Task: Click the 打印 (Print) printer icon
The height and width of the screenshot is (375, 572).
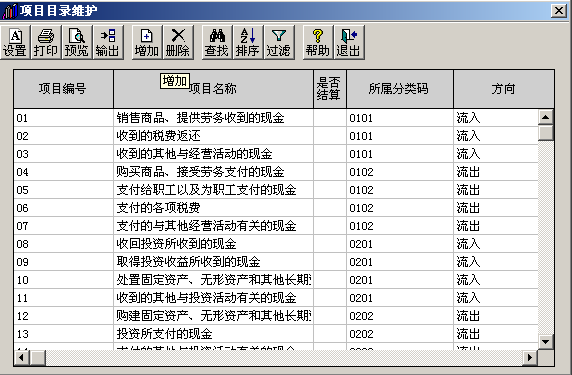Action: click(46, 42)
